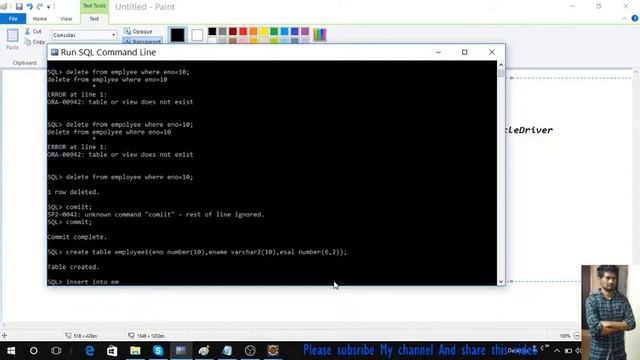Switch to the Home ribbon tab
The width and height of the screenshot is (640, 360).
[x=40, y=19]
